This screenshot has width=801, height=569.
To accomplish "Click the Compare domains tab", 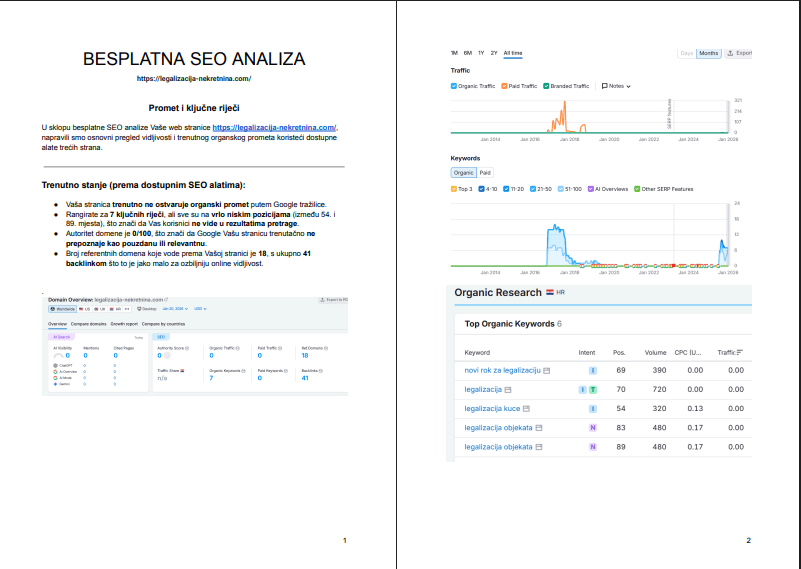I will [x=88, y=324].
